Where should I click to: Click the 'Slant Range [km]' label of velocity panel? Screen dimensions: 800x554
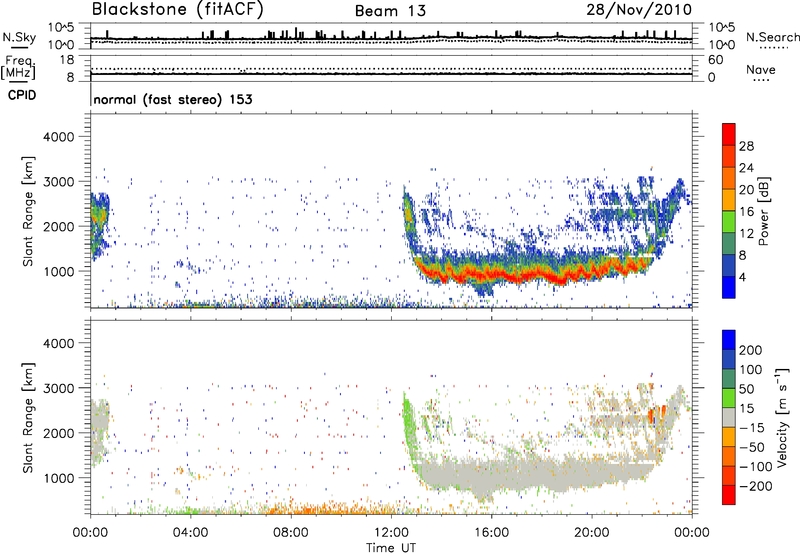pos(28,418)
